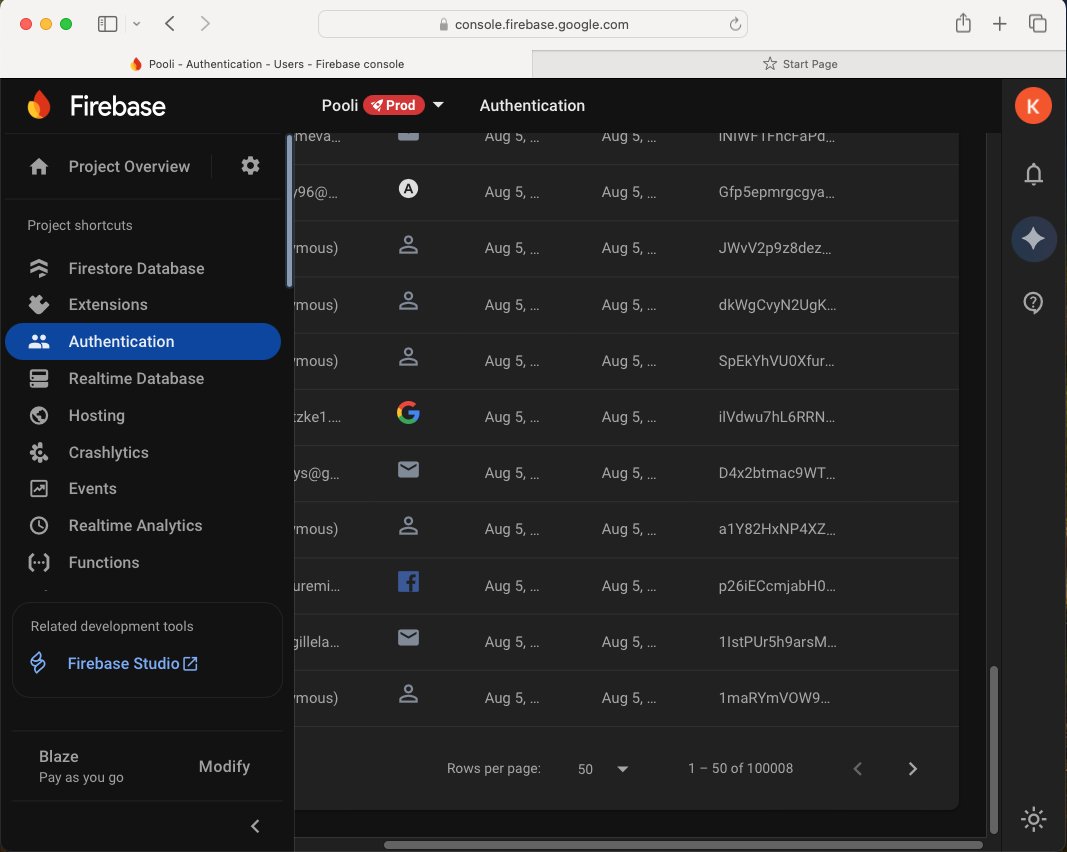1067x852 pixels.
Task: Click the Events chart icon
Action: [39, 489]
